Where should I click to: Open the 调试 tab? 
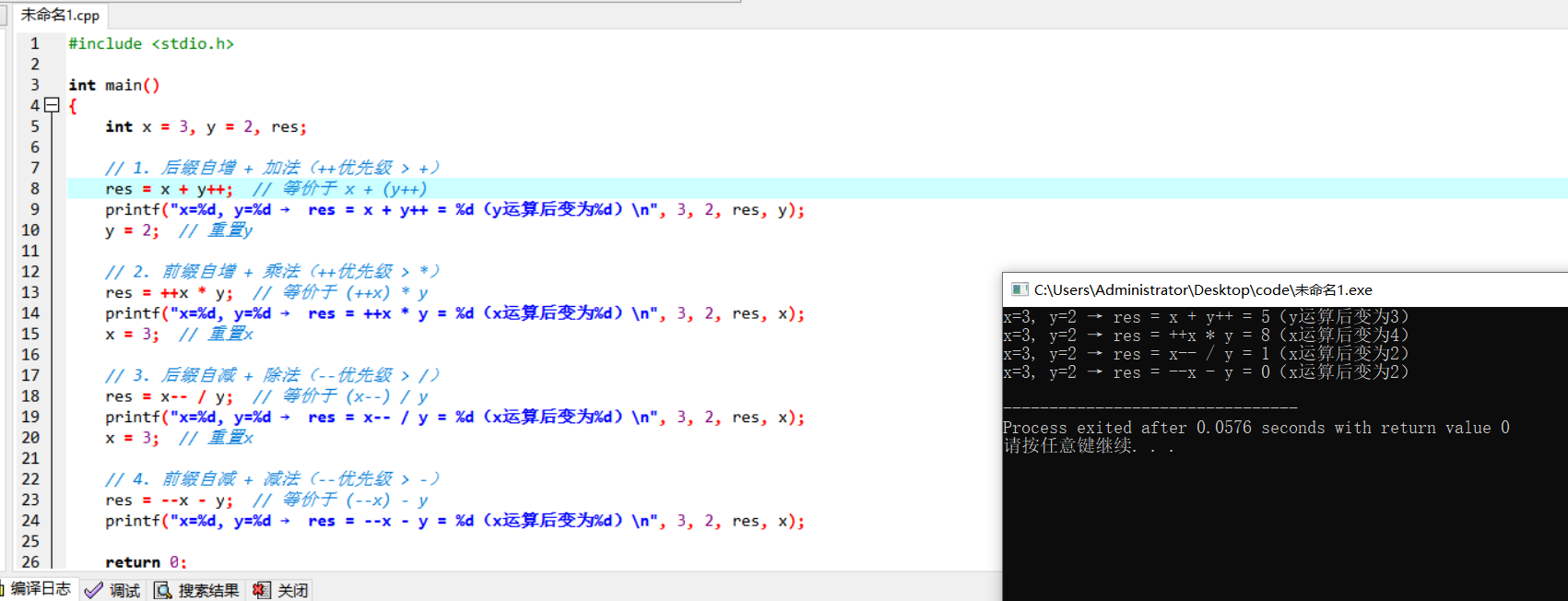pyautogui.click(x=112, y=590)
